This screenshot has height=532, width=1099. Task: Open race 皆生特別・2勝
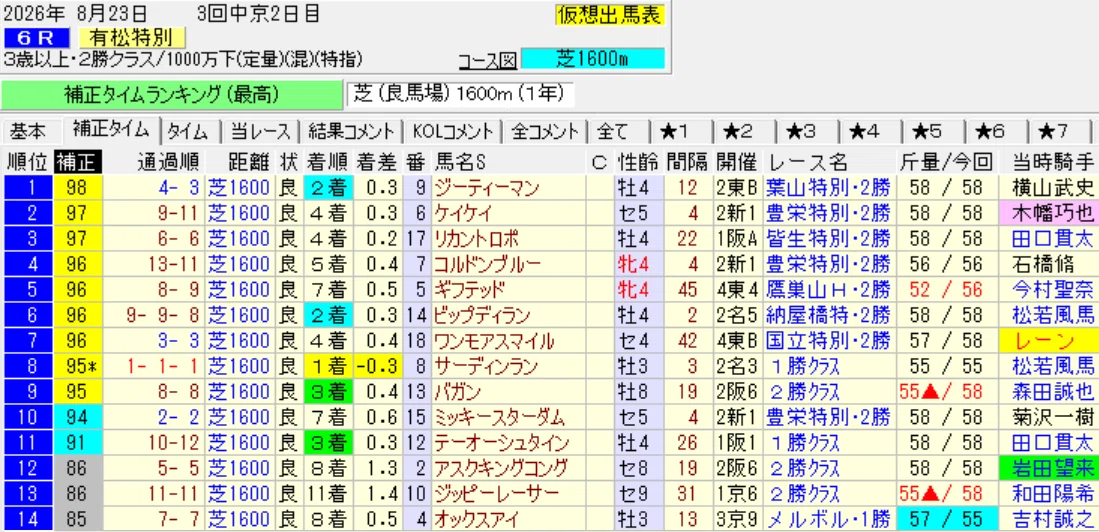point(828,238)
